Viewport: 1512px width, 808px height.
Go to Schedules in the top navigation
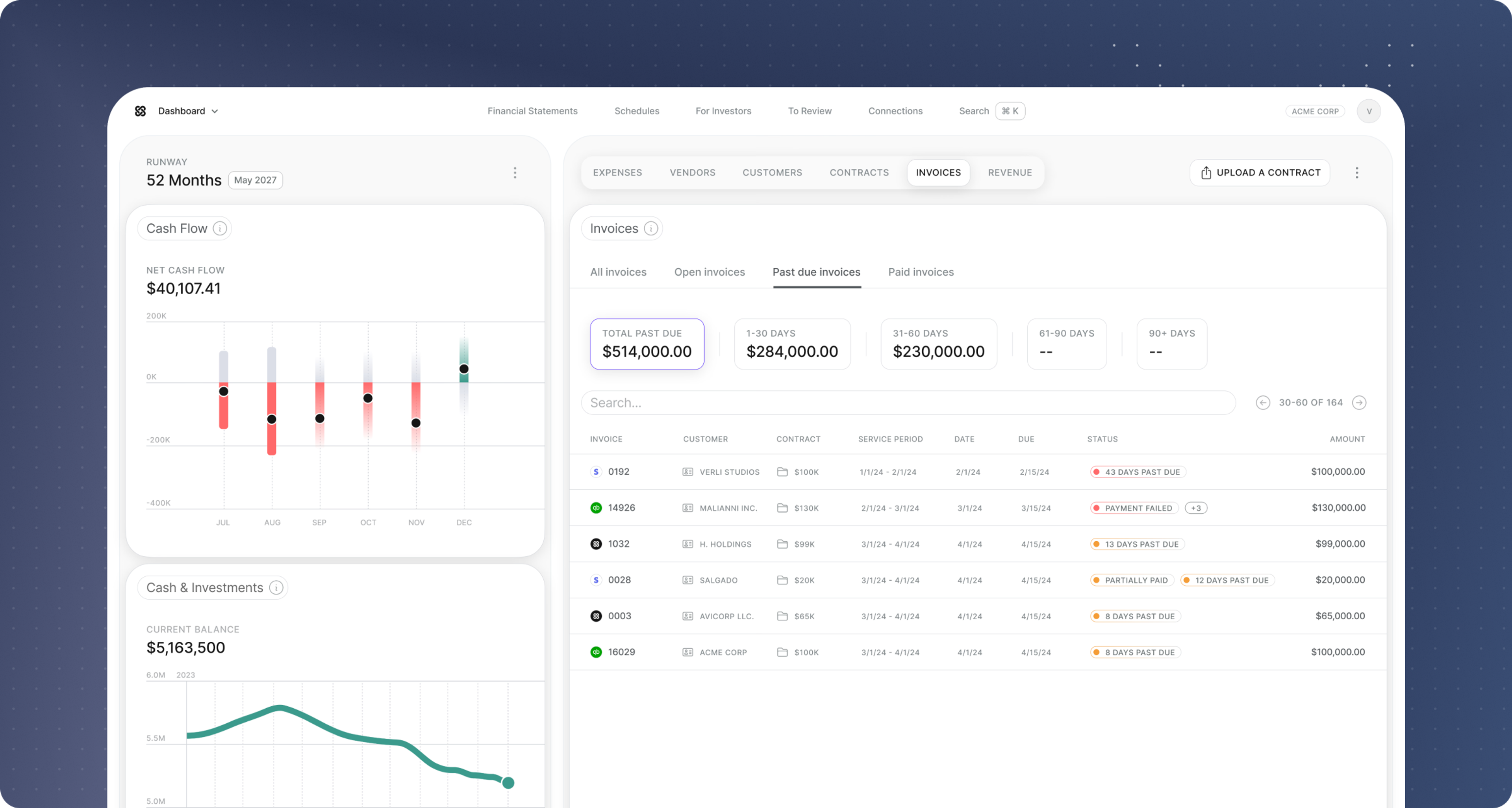(x=637, y=111)
